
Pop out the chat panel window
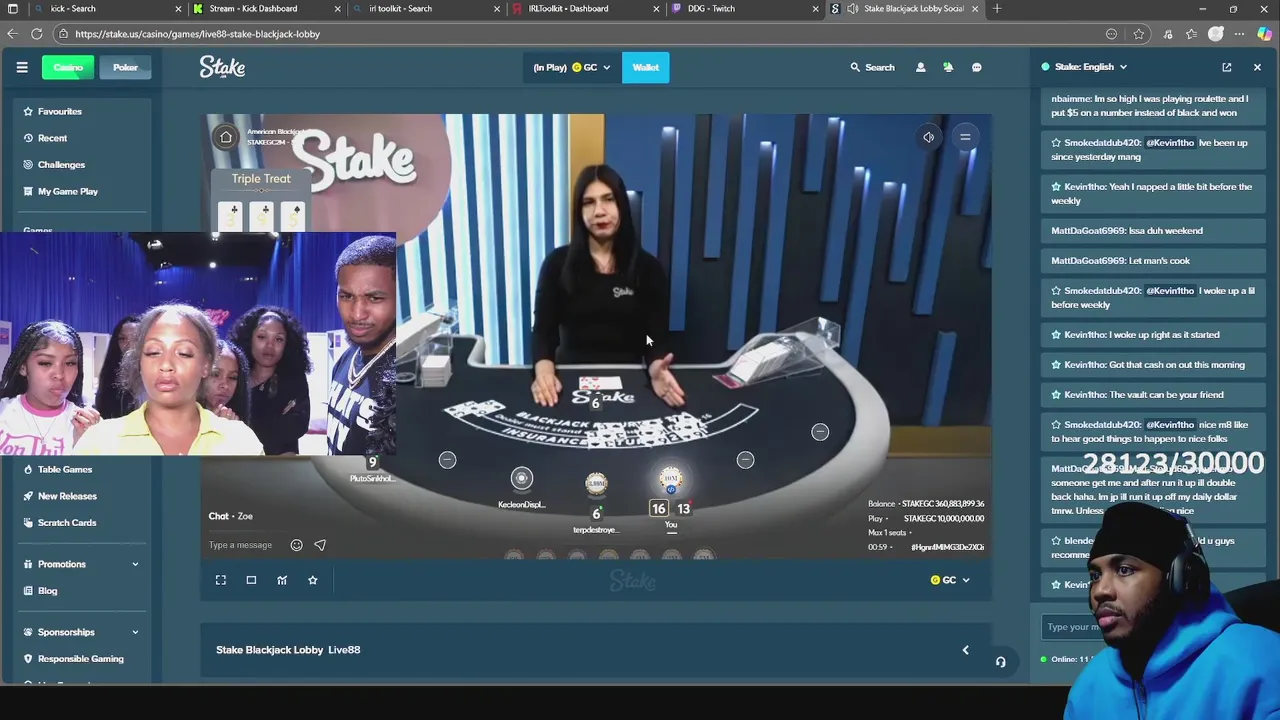point(1227,67)
